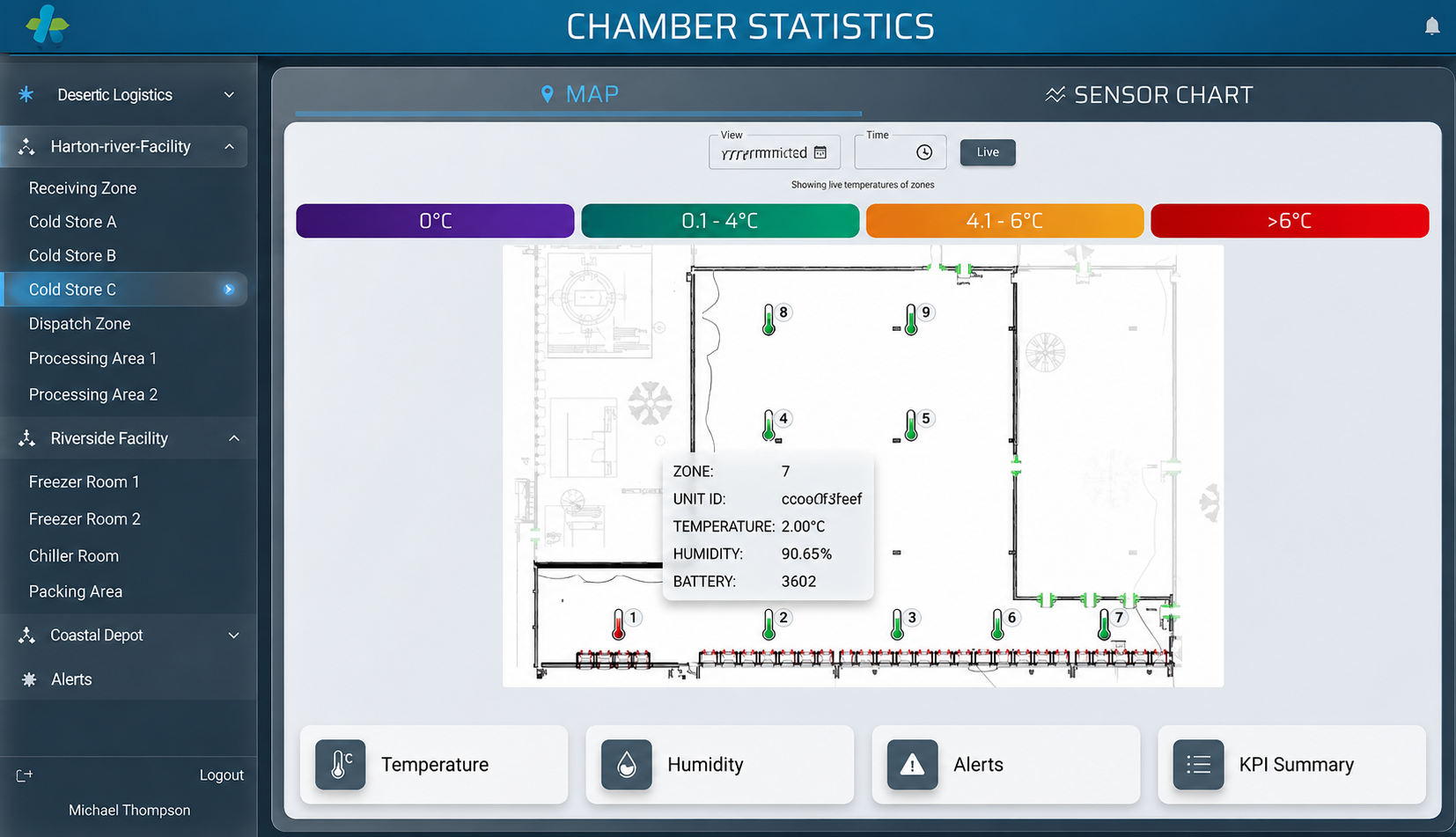Select thermometer sensor 2 on map

pos(769,625)
